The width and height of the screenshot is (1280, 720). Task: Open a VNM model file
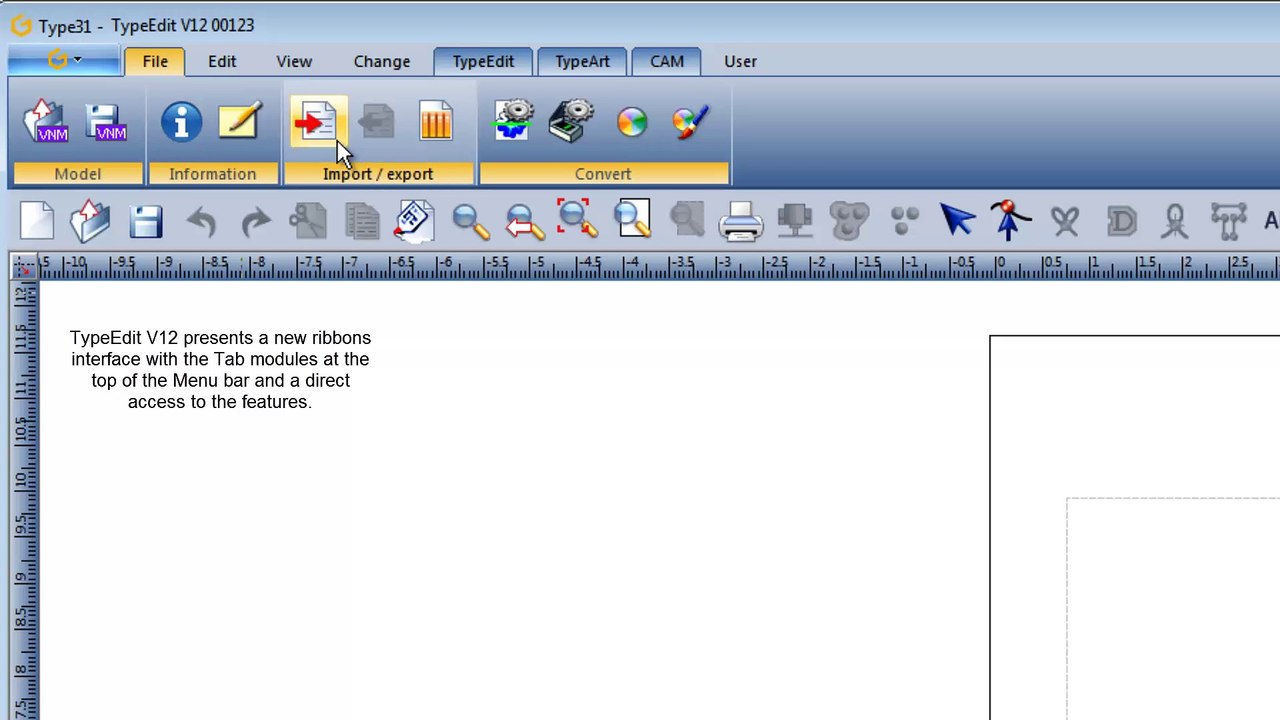coord(46,122)
